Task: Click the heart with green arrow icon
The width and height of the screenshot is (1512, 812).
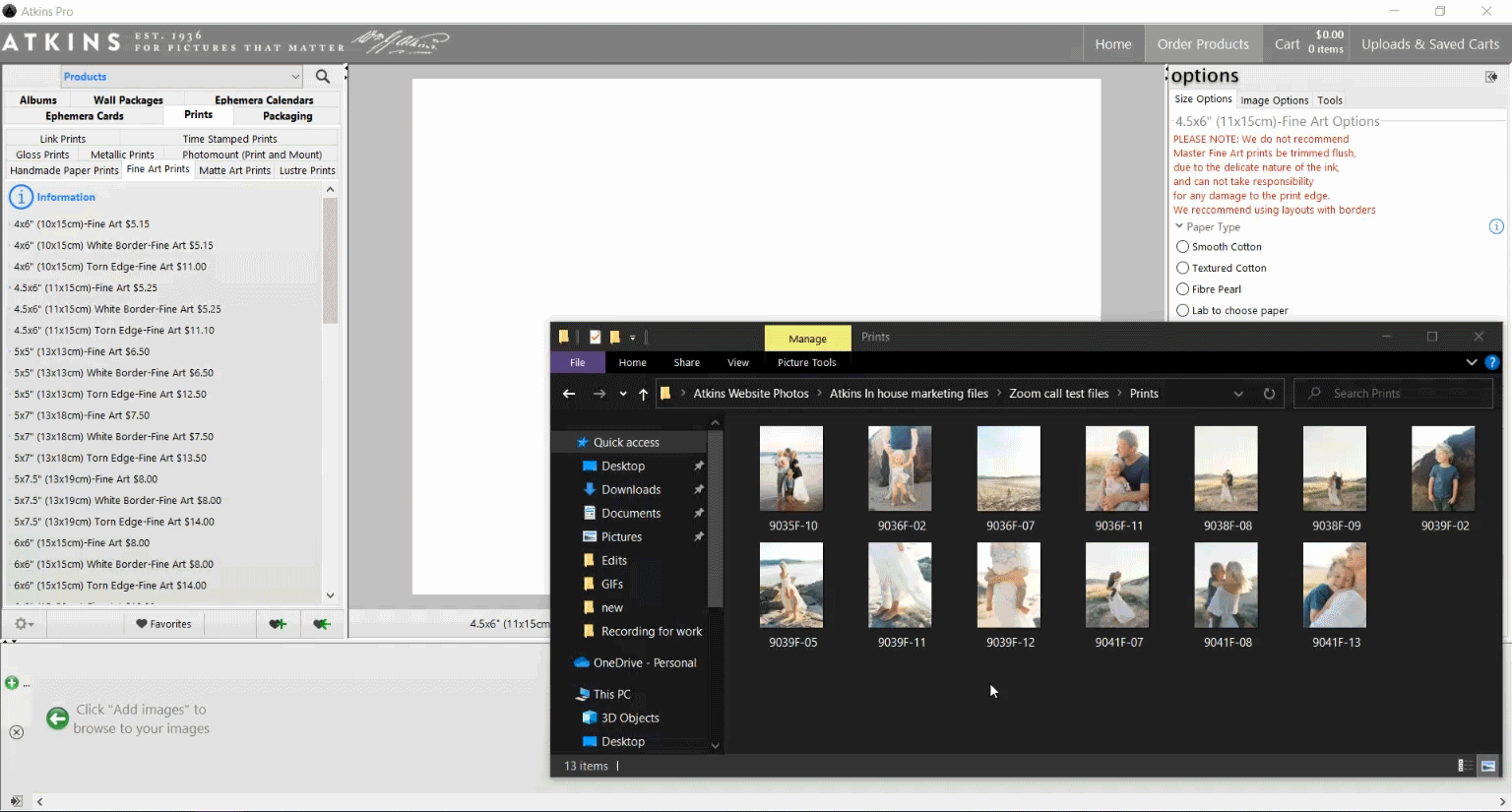Action: (x=321, y=624)
